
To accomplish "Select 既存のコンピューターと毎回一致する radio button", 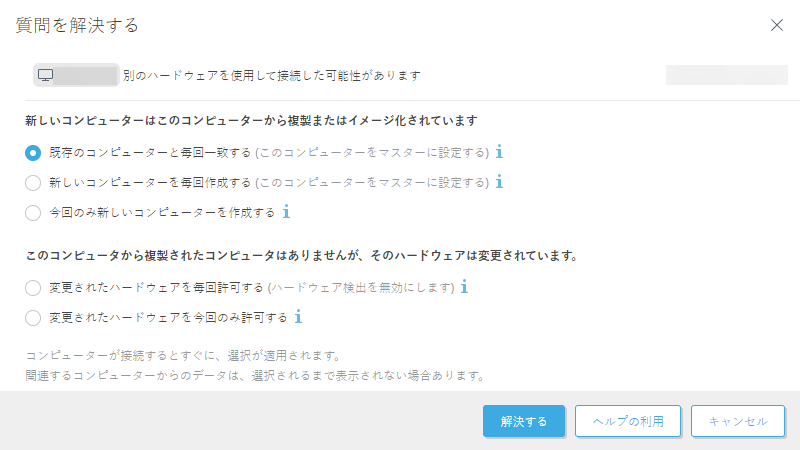I will coord(33,153).
